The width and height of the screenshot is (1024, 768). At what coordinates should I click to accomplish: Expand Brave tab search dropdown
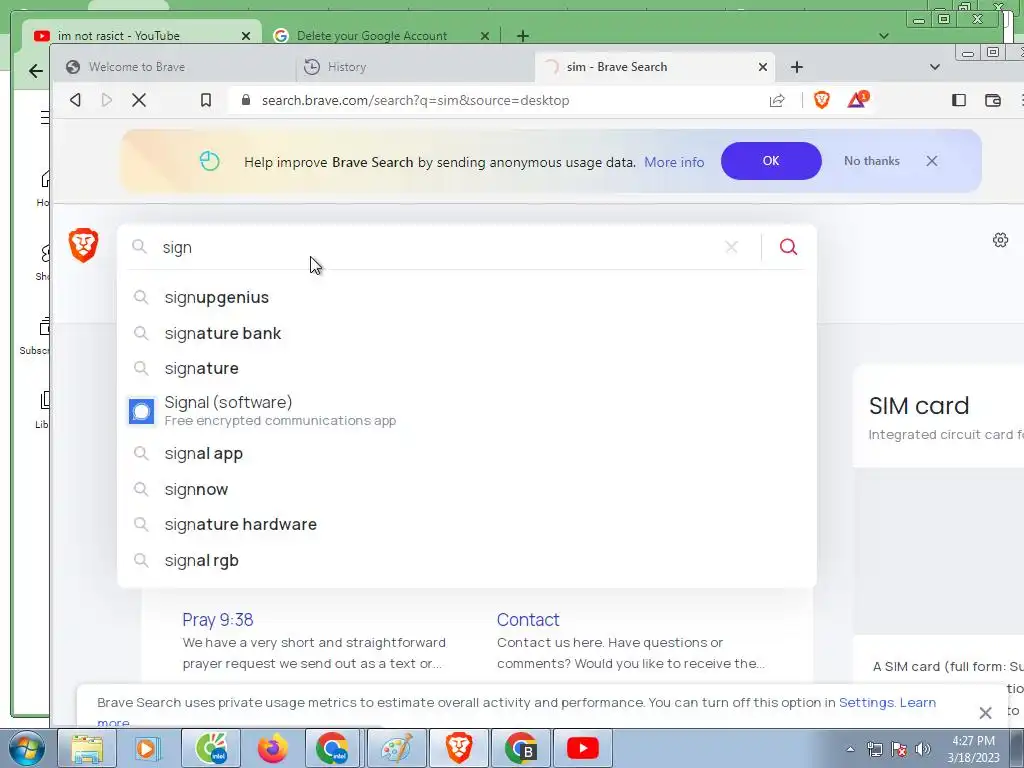[935, 67]
